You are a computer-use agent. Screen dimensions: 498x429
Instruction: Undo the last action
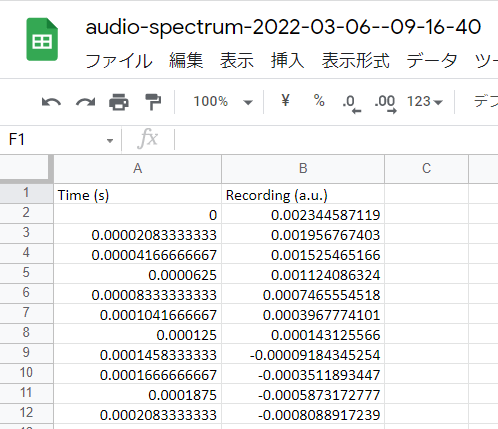tap(51, 102)
